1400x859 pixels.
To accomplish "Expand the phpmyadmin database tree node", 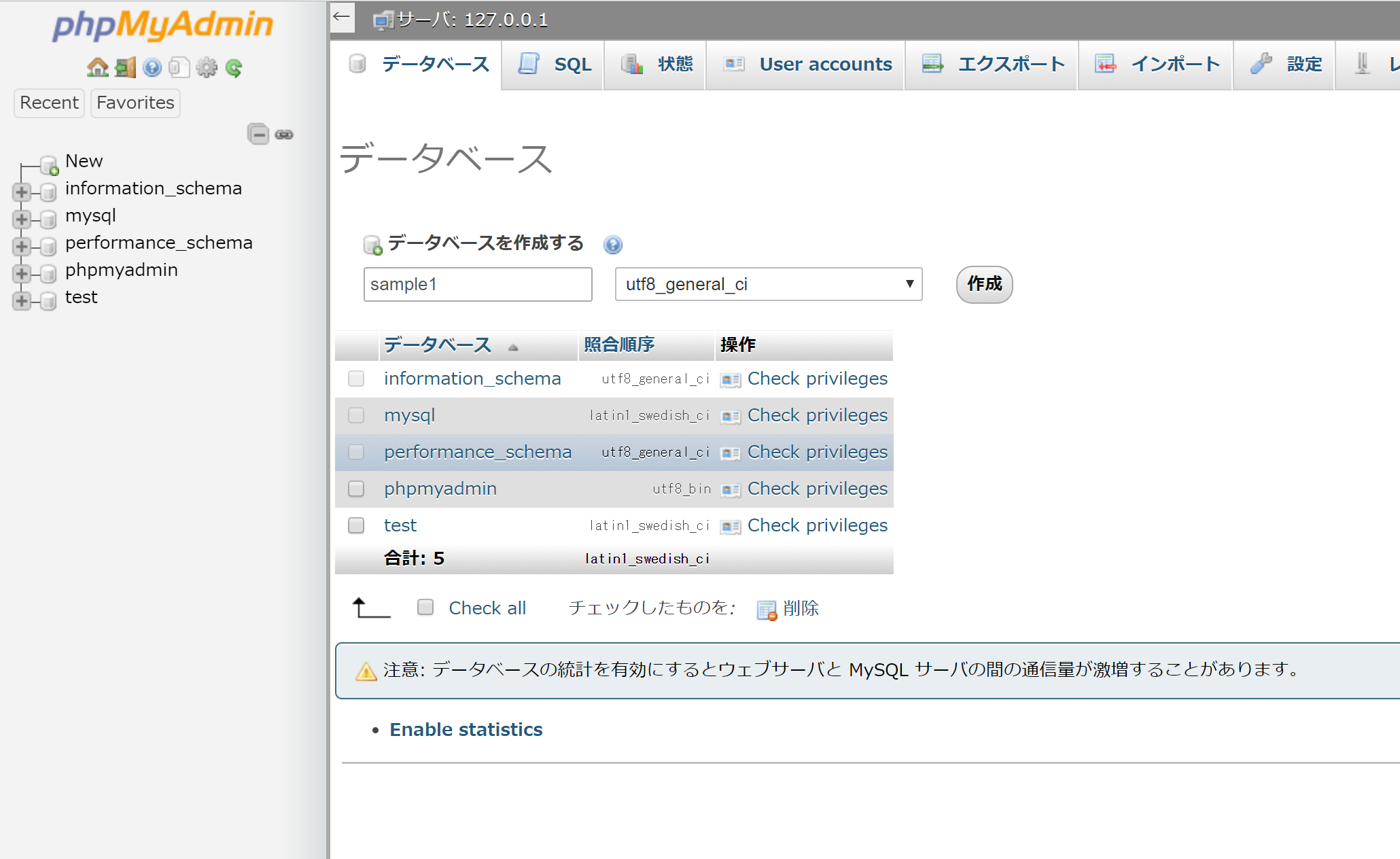I will pyautogui.click(x=21, y=273).
